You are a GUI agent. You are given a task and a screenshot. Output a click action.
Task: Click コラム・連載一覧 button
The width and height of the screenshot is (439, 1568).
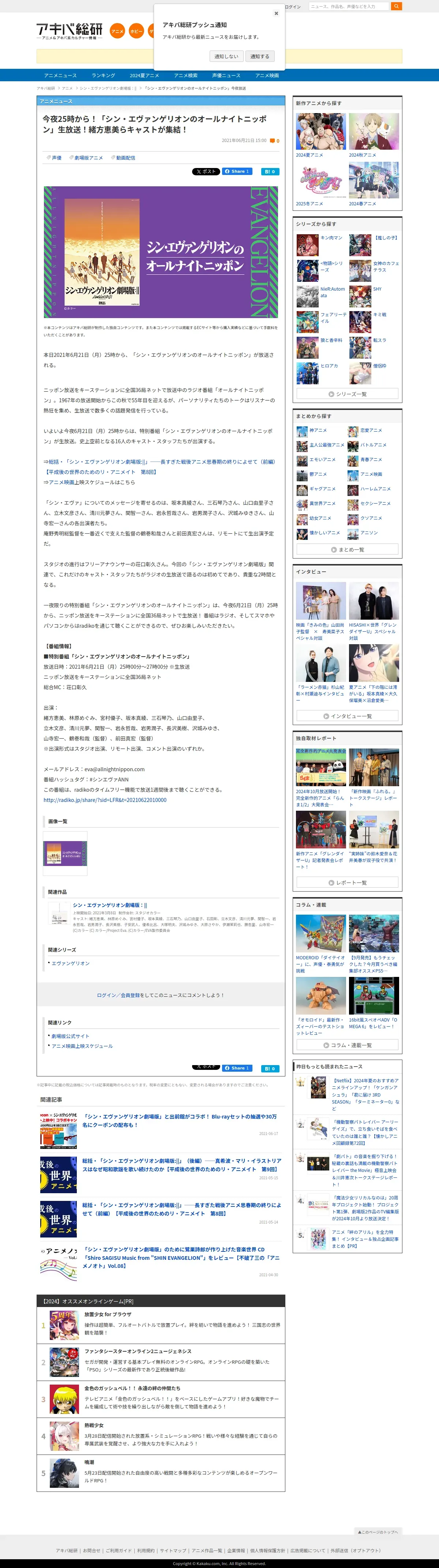(347, 1045)
